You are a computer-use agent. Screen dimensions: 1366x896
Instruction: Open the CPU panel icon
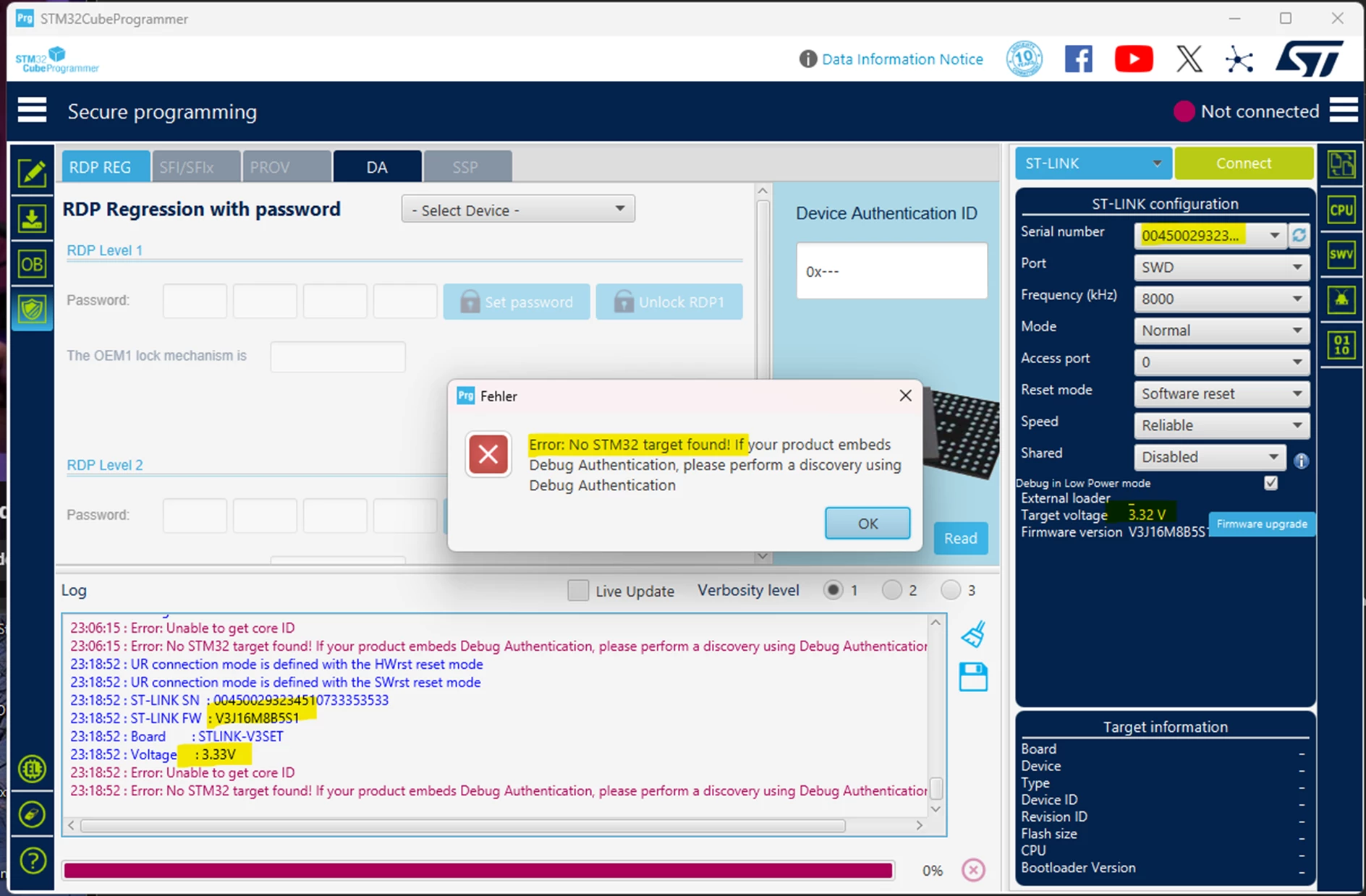tap(1341, 210)
